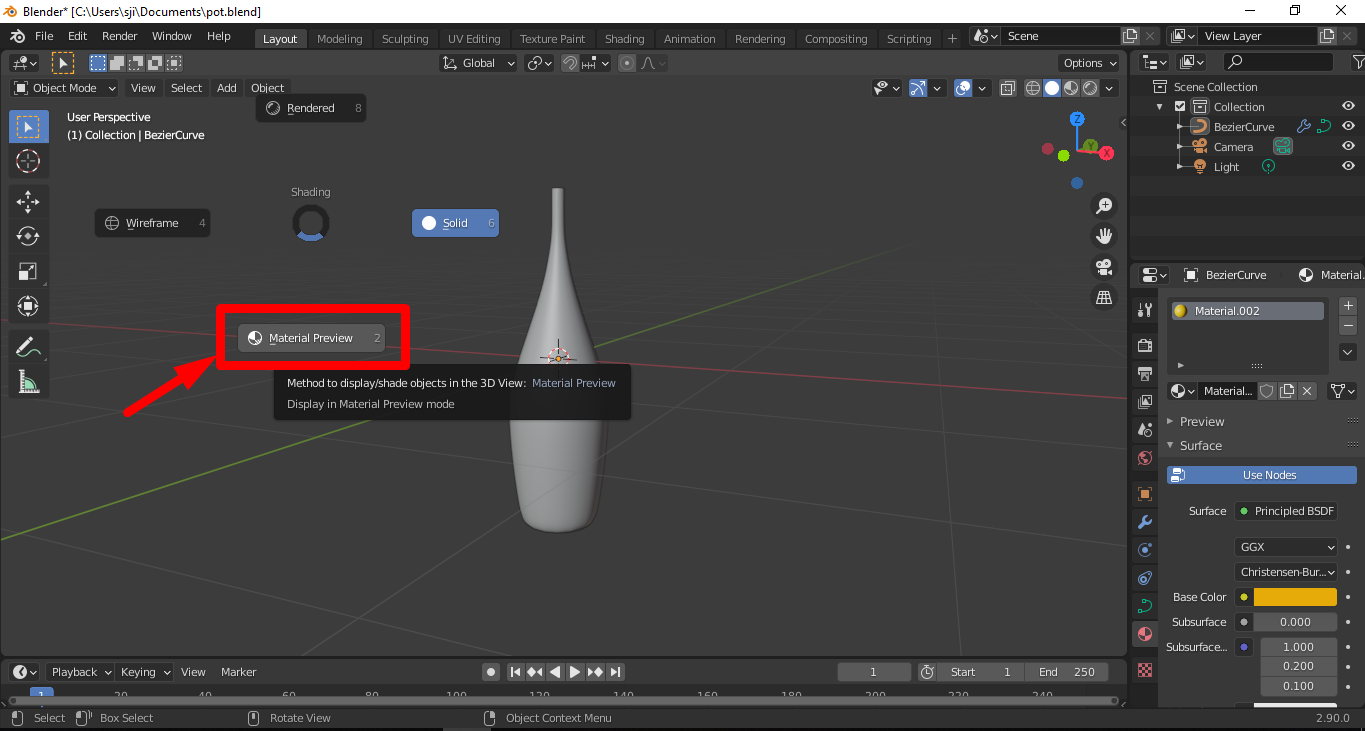This screenshot has height=731, width=1365.
Task: Change the GGX distribution dropdown
Action: [x=1285, y=546]
